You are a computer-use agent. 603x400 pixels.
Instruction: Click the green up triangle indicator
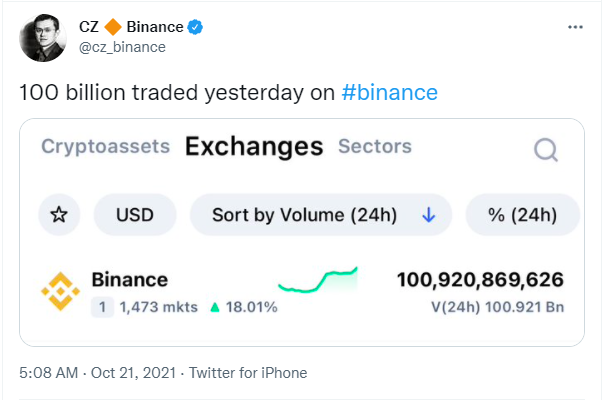click(x=215, y=307)
